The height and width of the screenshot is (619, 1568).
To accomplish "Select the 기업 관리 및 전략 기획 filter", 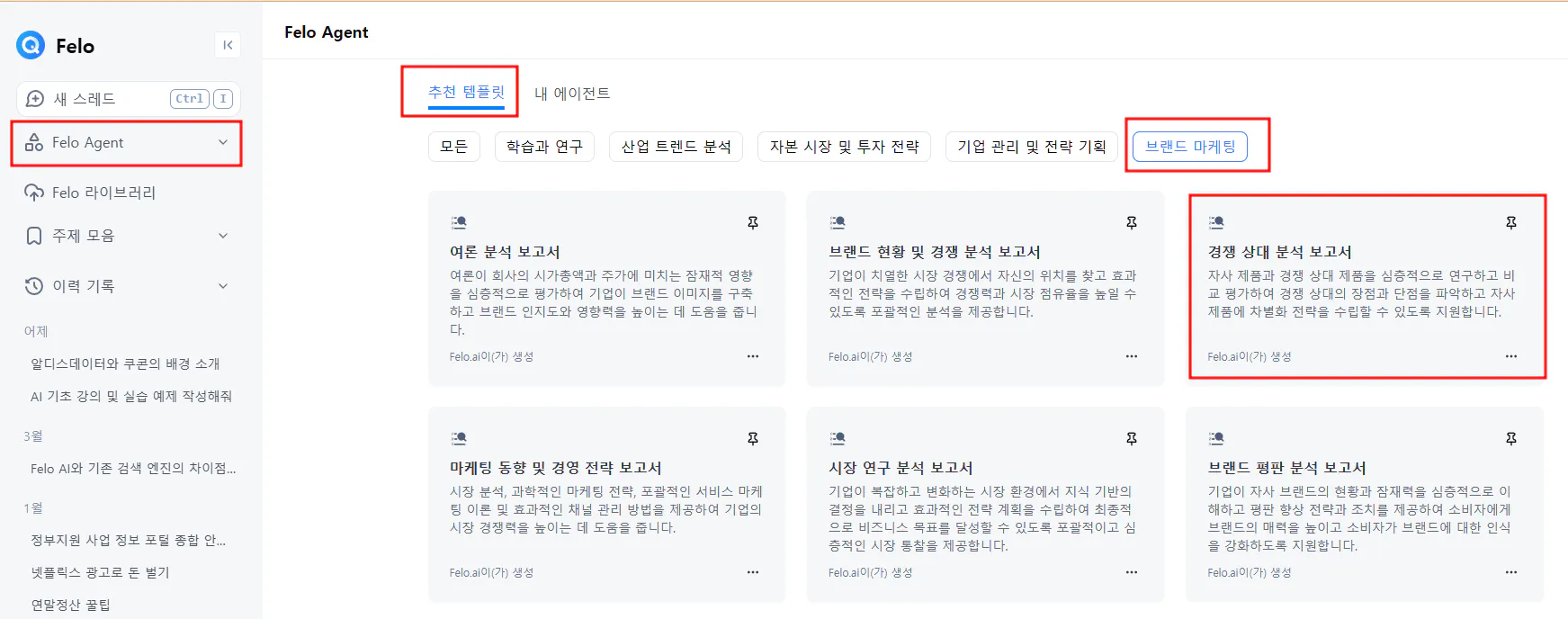I will point(1032,147).
